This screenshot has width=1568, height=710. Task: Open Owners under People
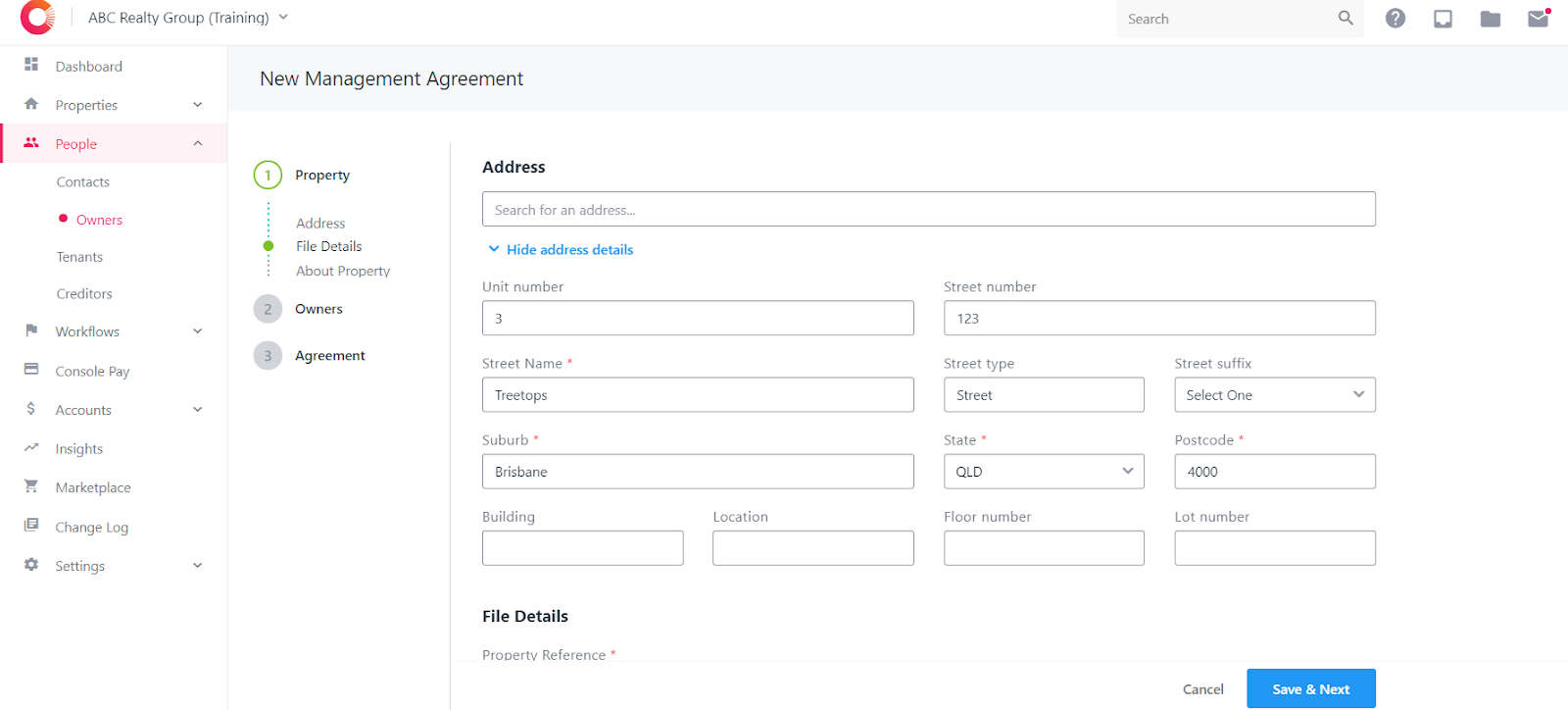pos(99,220)
